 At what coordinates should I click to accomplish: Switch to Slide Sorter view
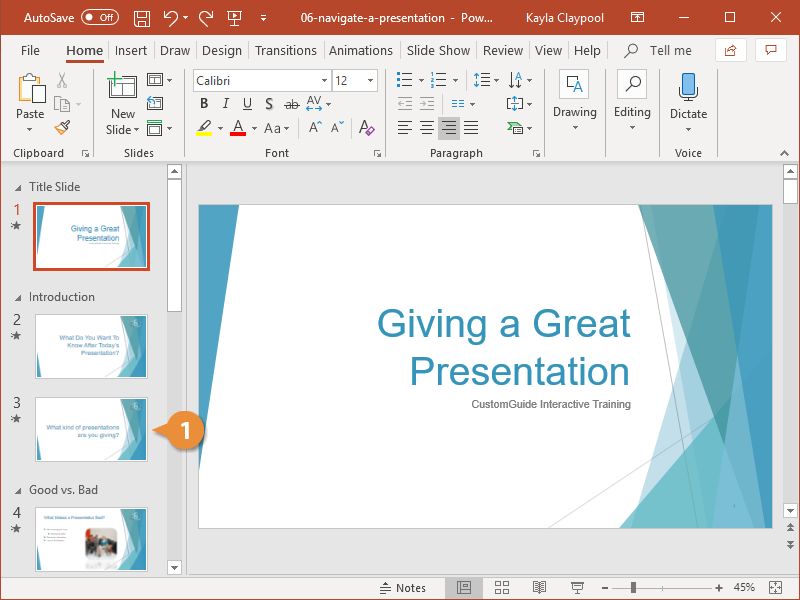tap(502, 587)
